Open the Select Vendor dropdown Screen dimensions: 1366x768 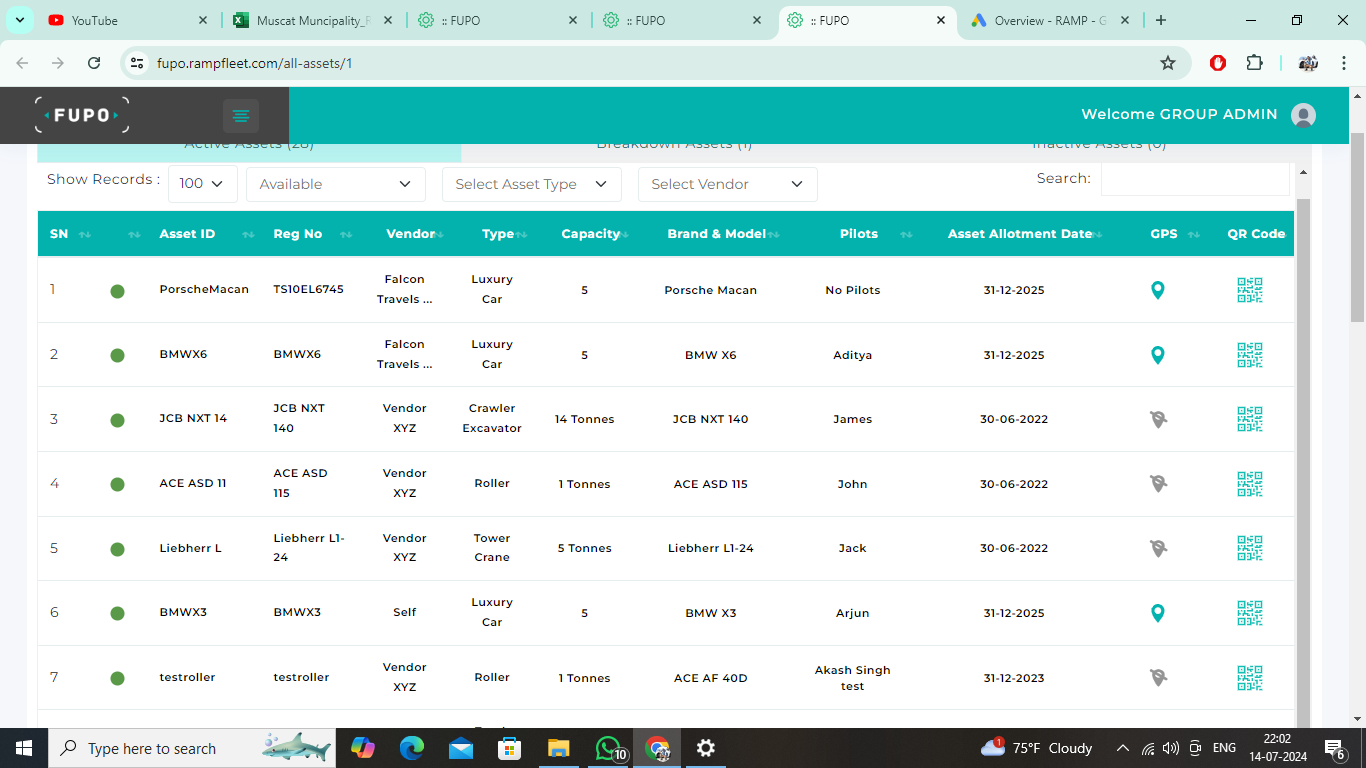tap(727, 184)
